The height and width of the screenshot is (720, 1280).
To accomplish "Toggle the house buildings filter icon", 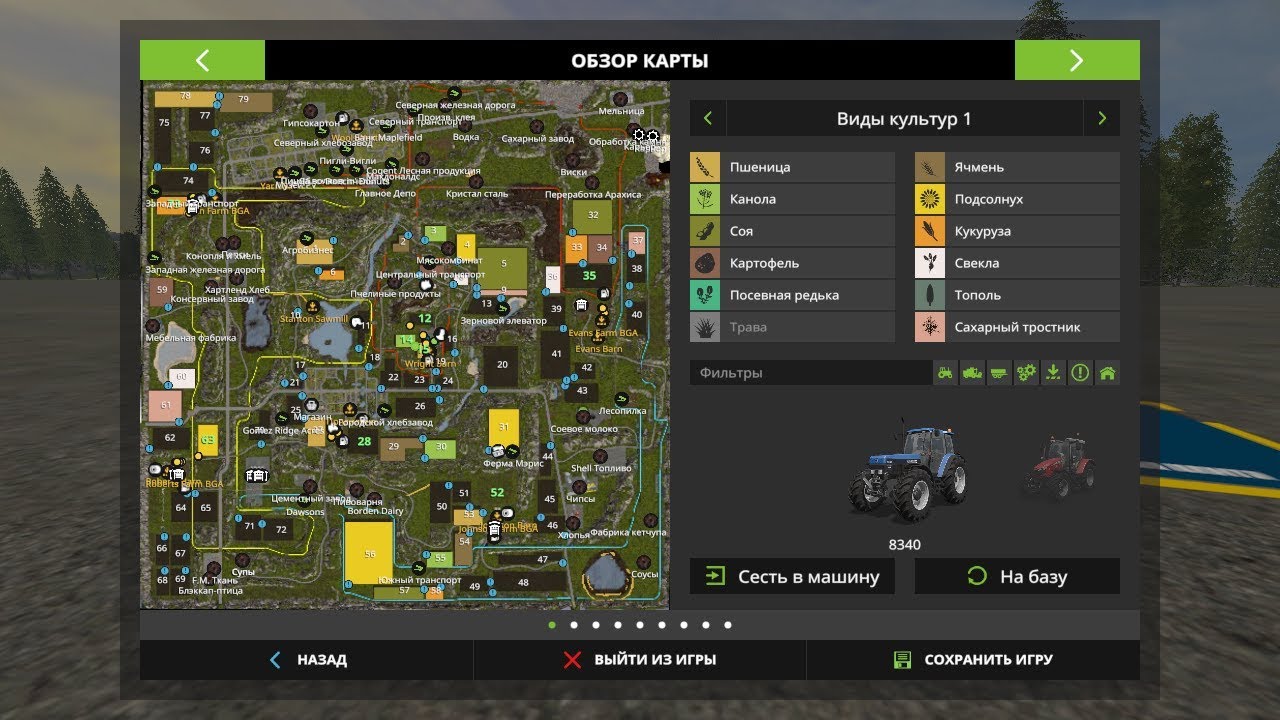I will pos(1107,373).
